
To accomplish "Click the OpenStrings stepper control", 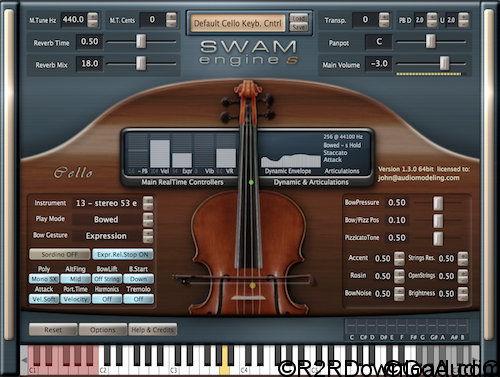I will point(463,276).
